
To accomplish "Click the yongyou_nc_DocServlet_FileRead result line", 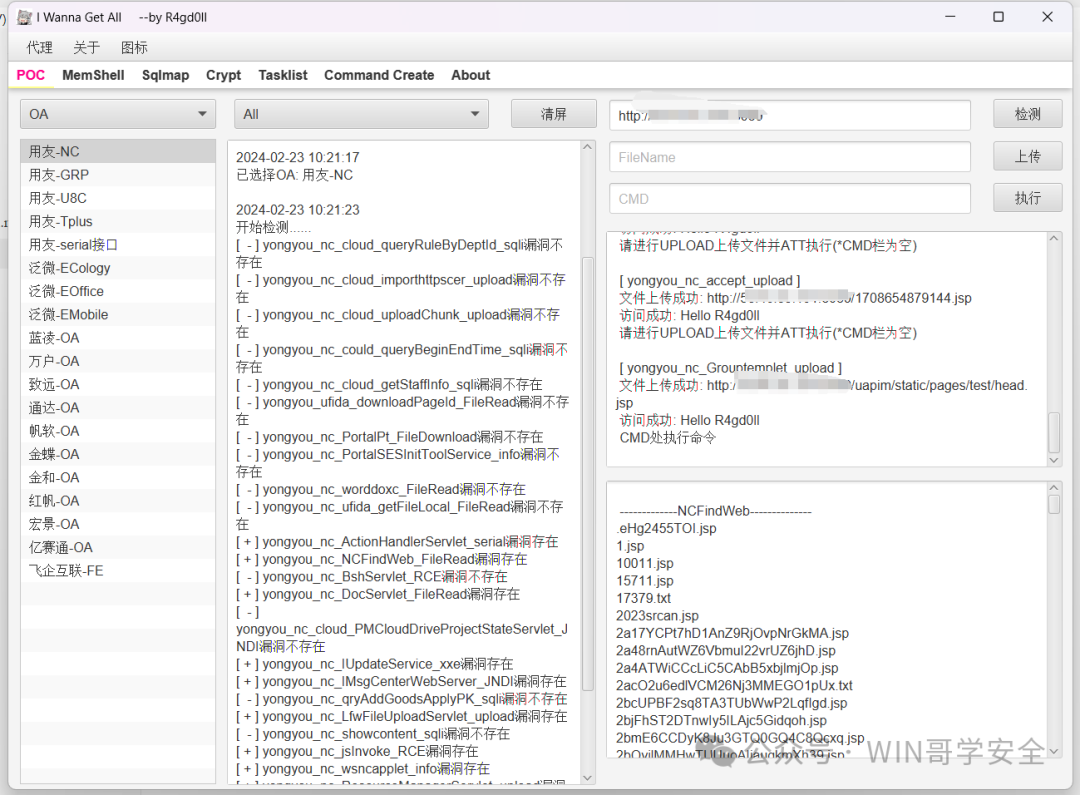I will click(x=378, y=595).
